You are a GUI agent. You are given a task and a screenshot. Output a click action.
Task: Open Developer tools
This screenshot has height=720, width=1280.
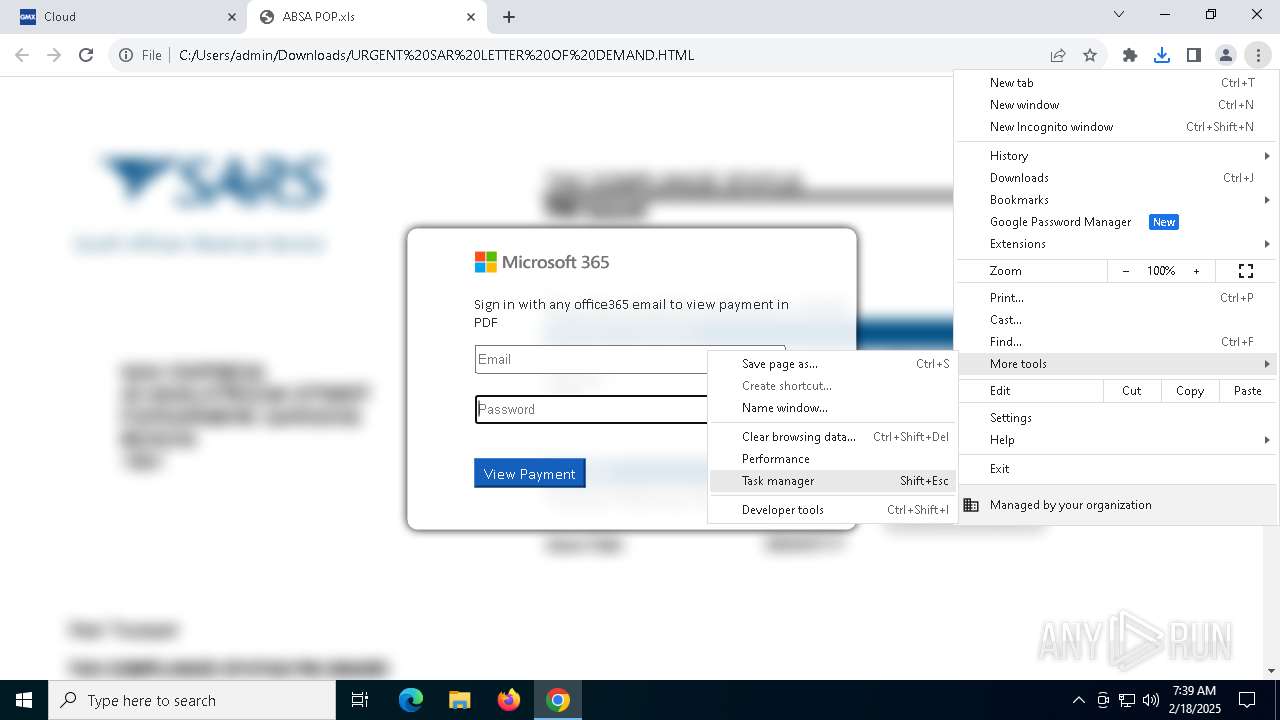point(832,510)
